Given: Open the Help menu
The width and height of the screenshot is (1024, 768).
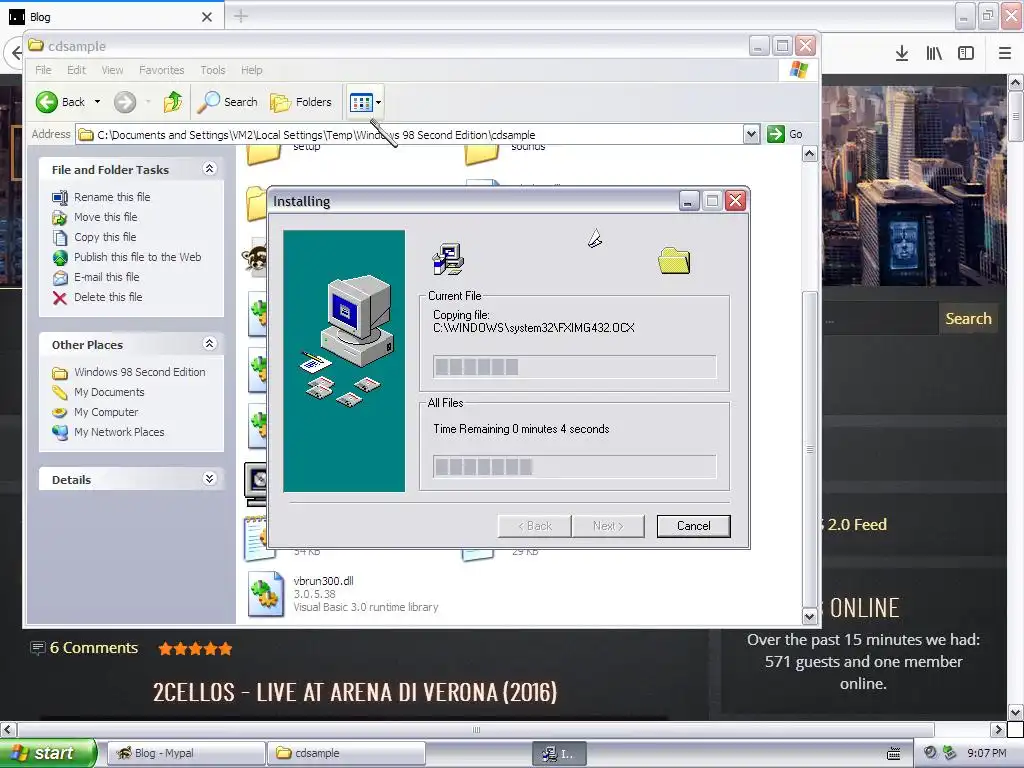Looking at the screenshot, I should click(251, 70).
